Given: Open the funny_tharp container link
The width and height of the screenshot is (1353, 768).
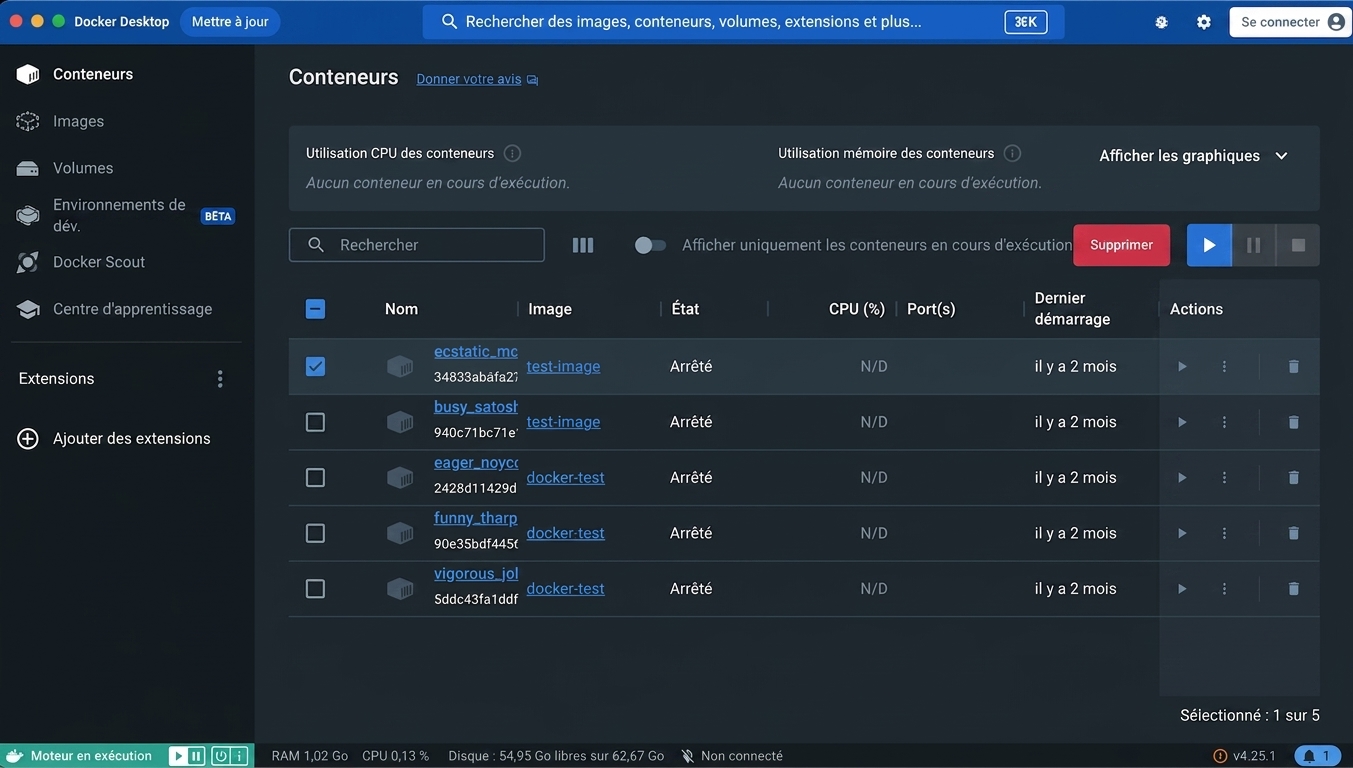Looking at the screenshot, I should 476,518.
